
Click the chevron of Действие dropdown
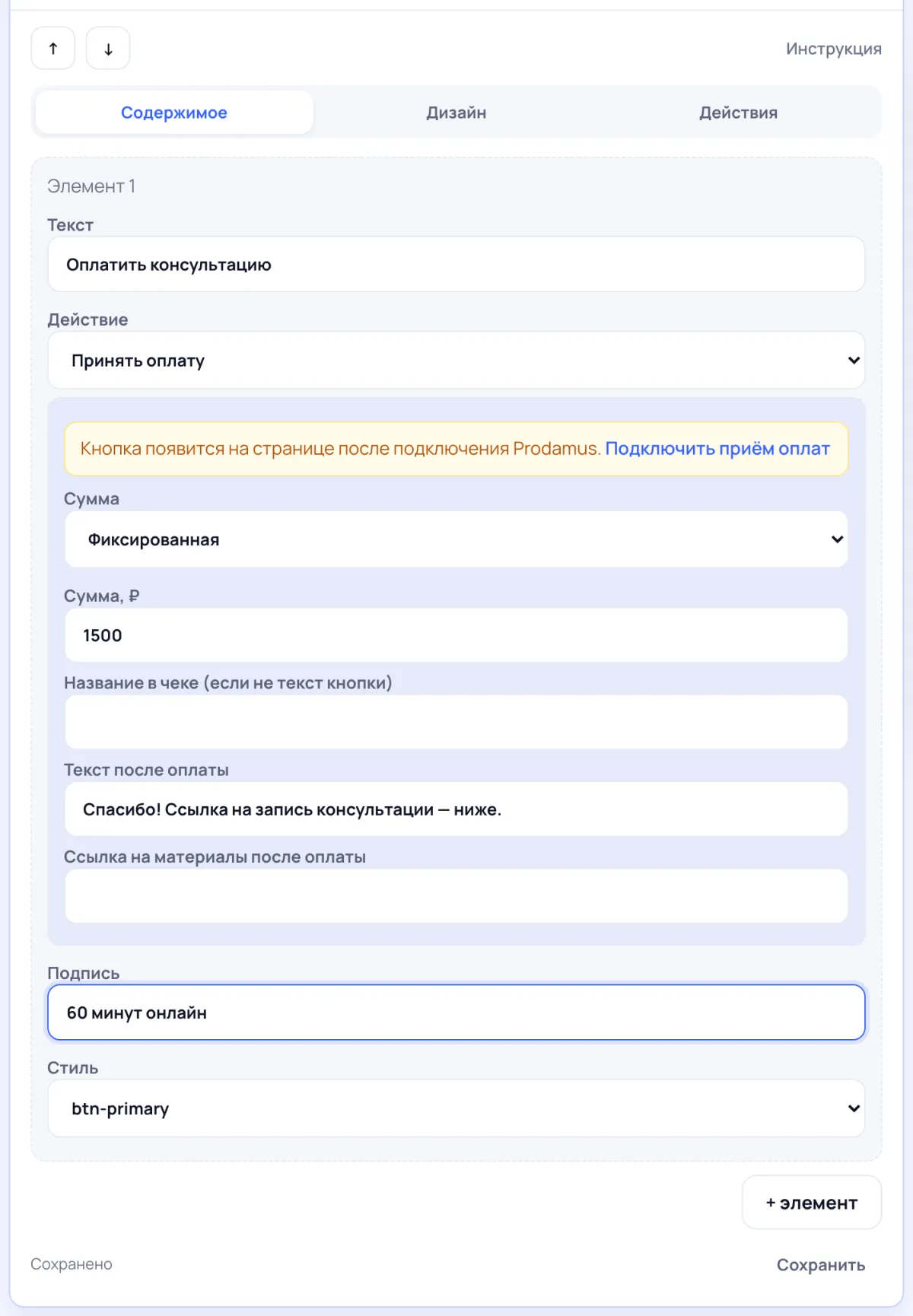[x=854, y=361]
